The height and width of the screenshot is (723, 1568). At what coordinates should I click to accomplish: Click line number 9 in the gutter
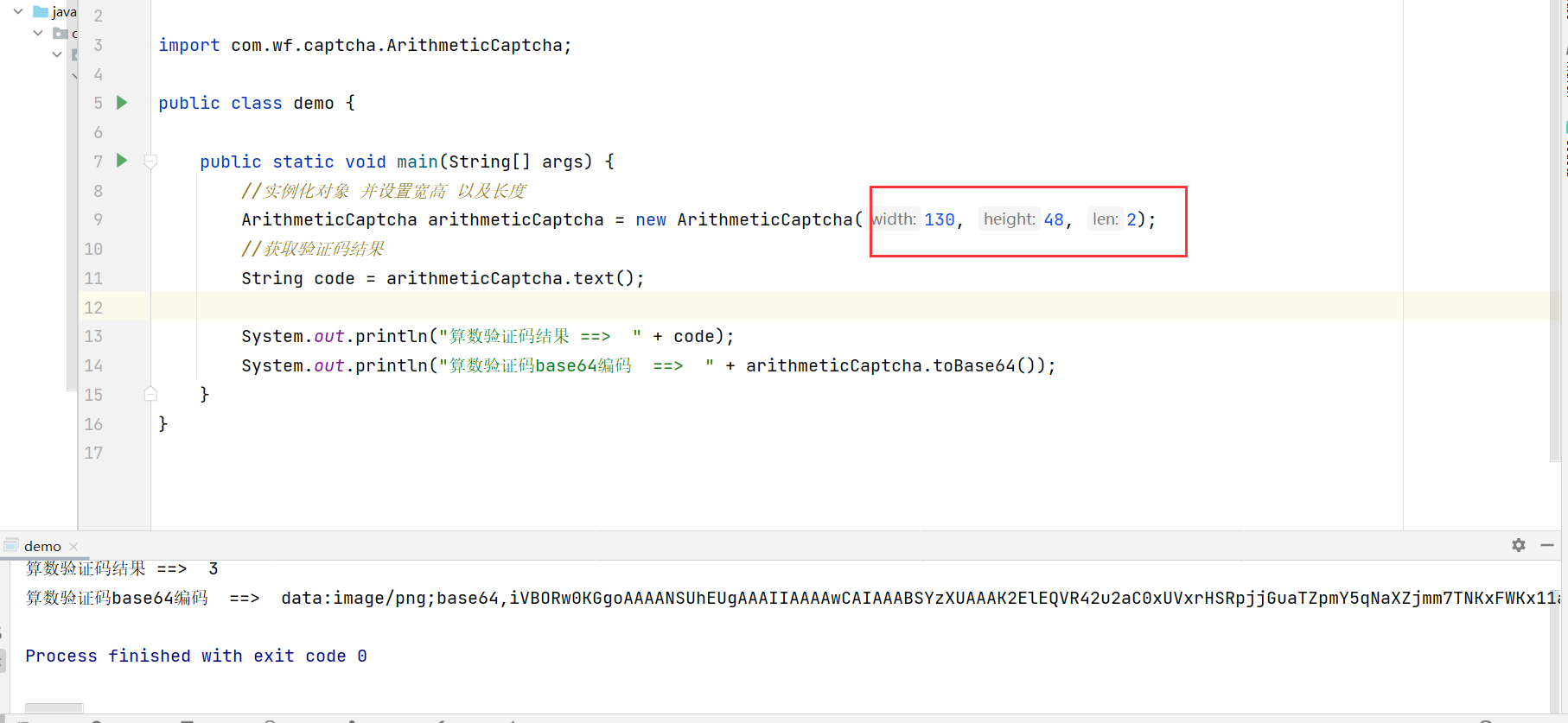98,219
